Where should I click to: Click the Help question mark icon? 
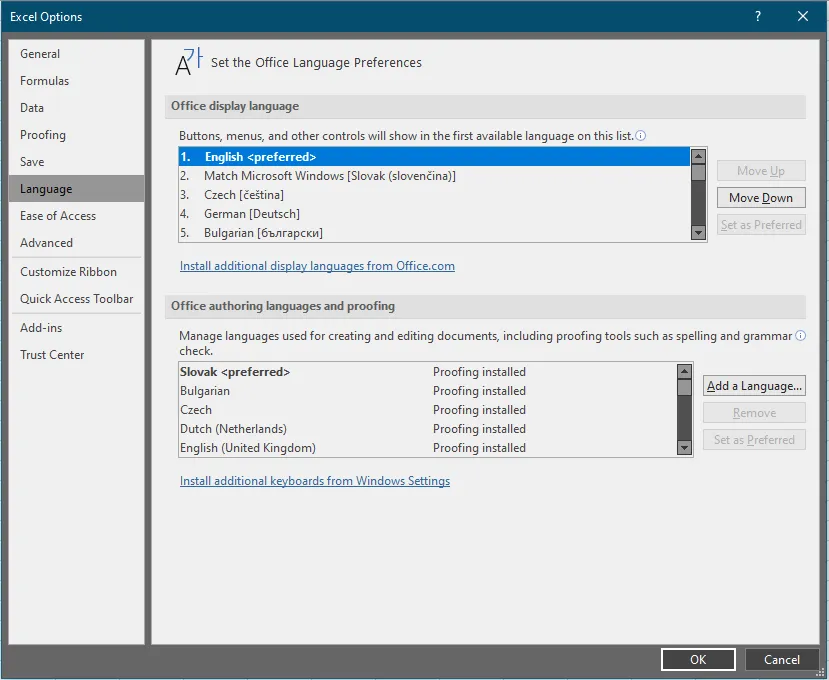[x=758, y=16]
